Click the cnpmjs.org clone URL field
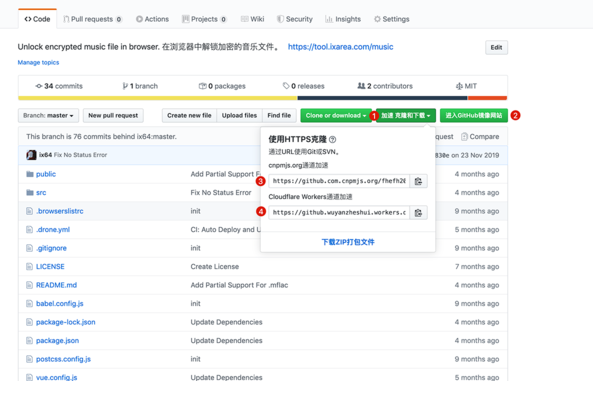593x396 pixels. (x=339, y=181)
